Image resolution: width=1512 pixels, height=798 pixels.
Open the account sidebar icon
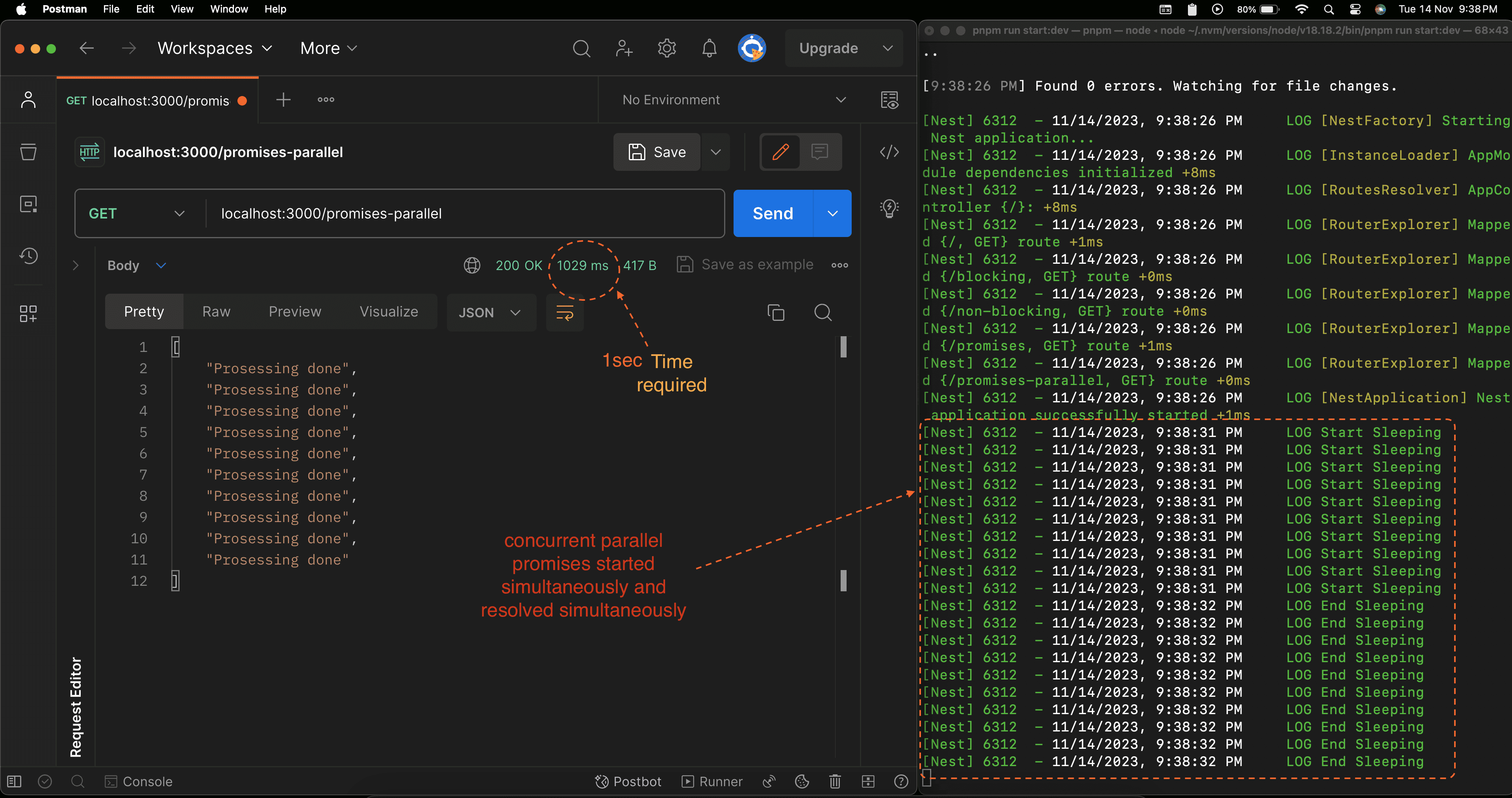(28, 100)
